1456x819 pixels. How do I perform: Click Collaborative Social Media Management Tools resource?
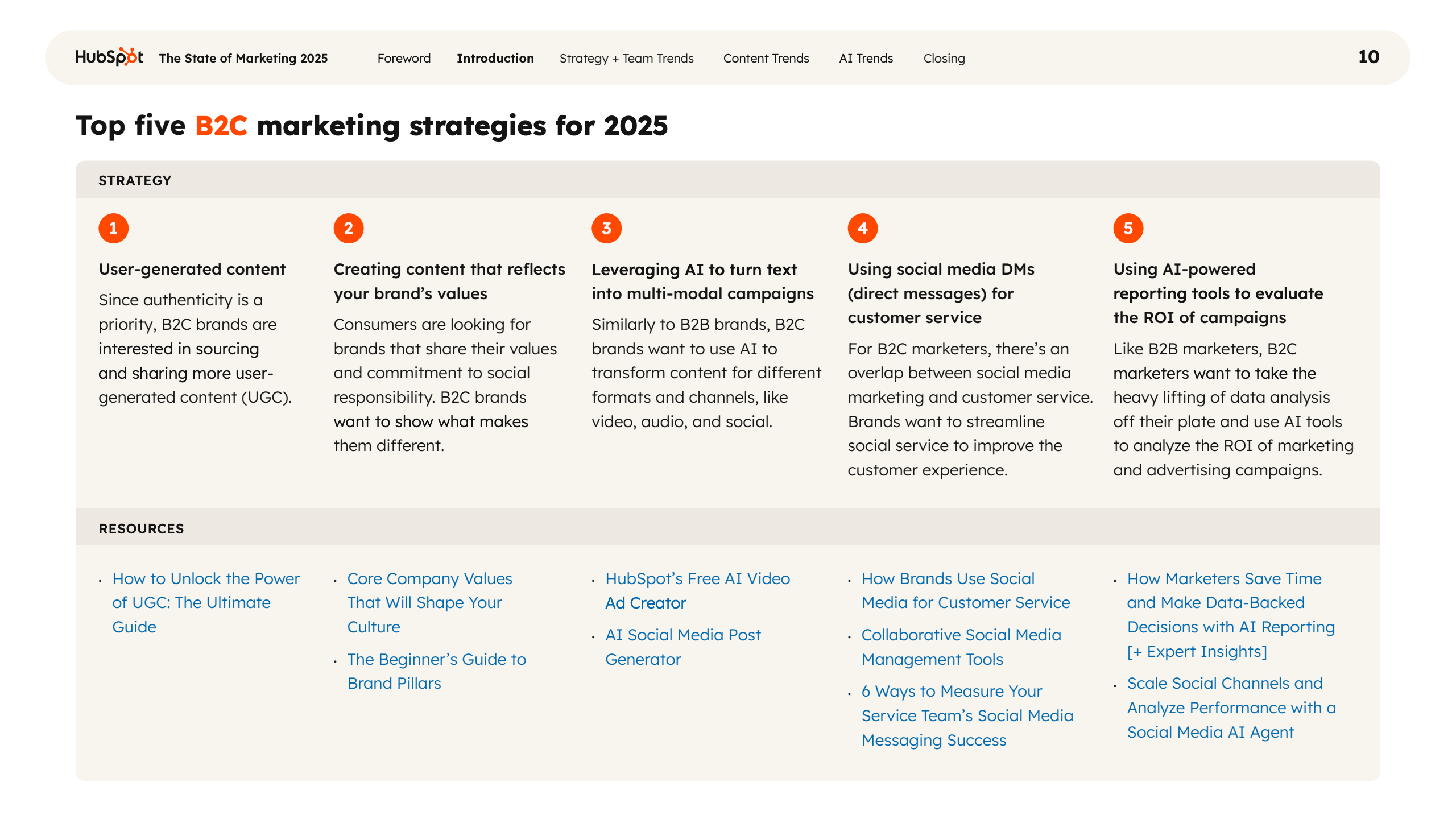tap(961, 647)
